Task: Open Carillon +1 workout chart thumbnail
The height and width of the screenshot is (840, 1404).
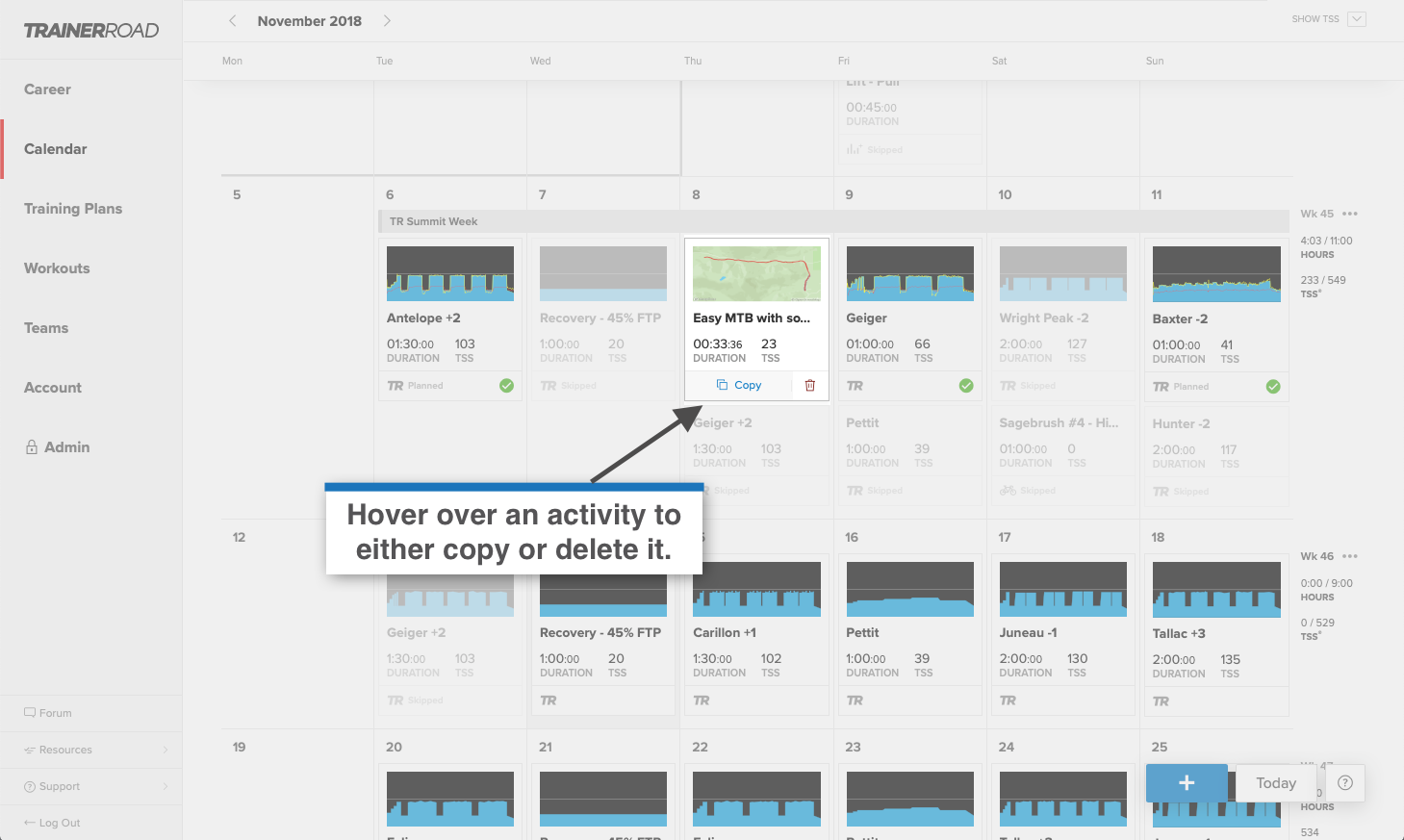Action: point(756,589)
